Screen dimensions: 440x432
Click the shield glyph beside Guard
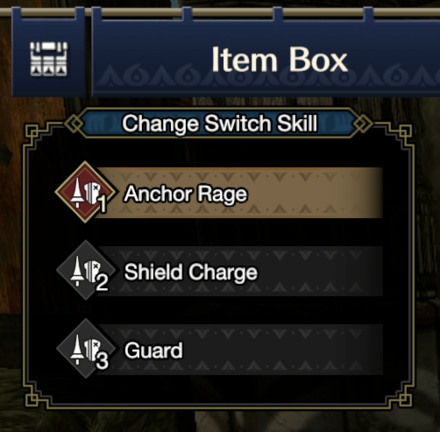click(x=91, y=350)
